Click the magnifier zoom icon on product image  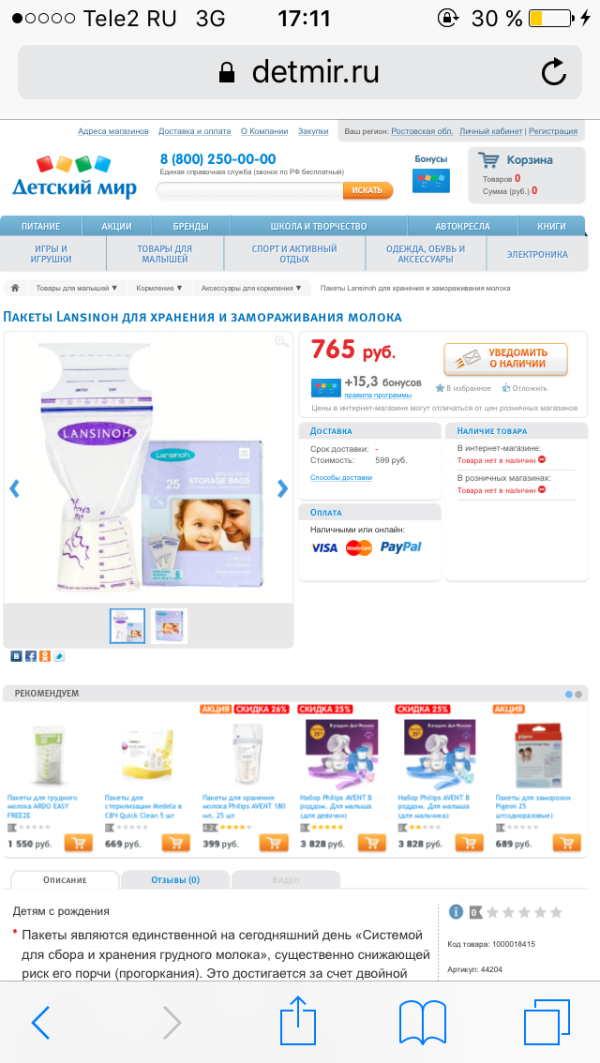[281, 342]
